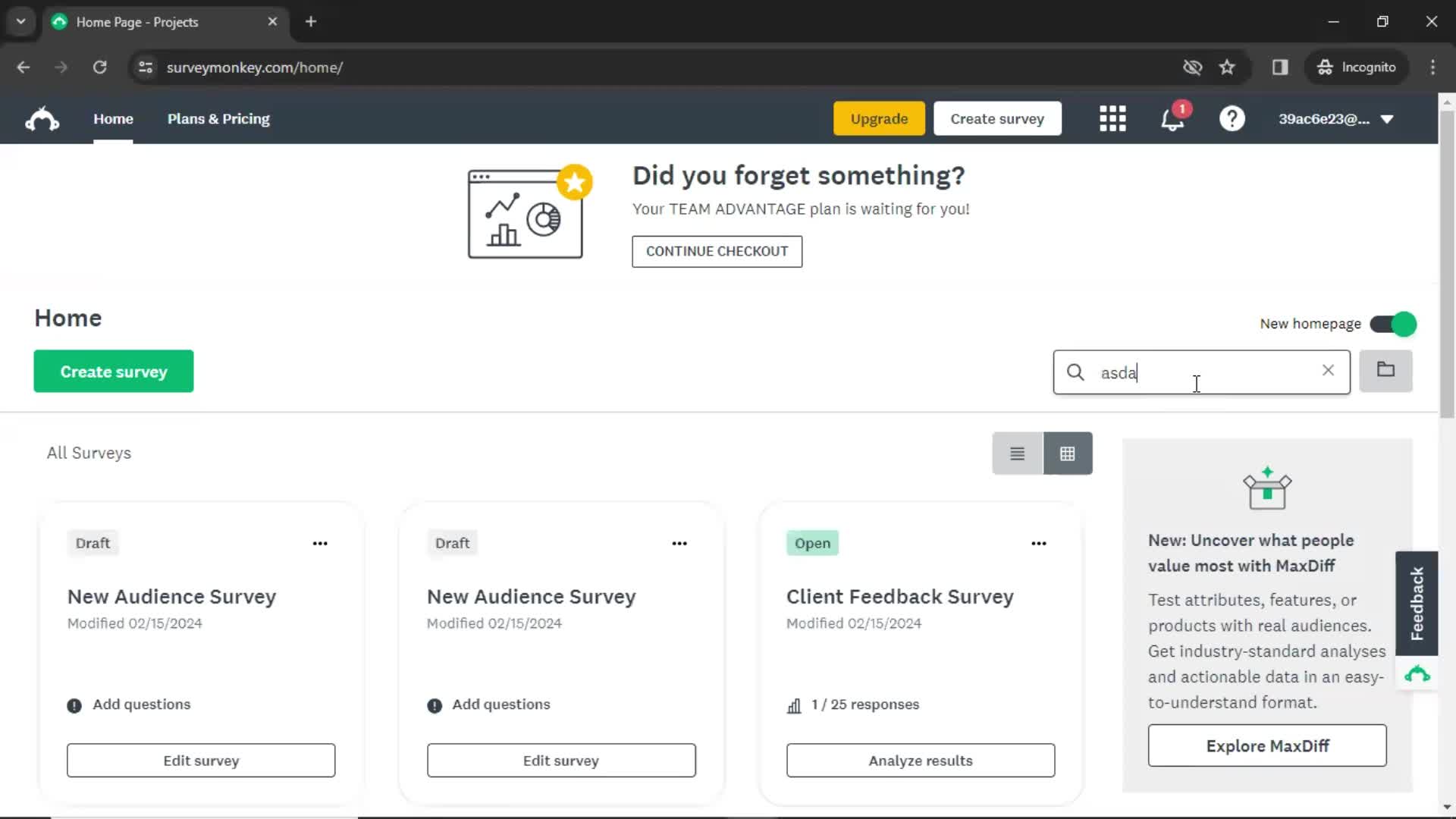
Task: Click the green Create survey button
Action: tap(114, 371)
